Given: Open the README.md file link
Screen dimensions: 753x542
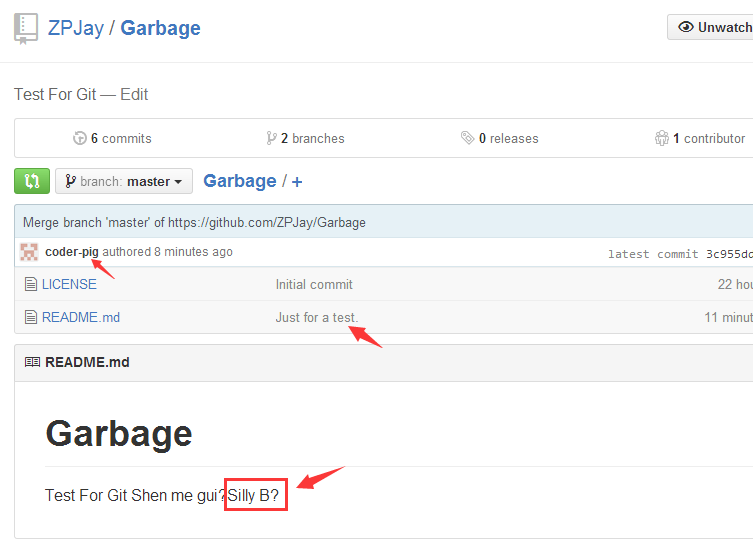Looking at the screenshot, I should [80, 317].
